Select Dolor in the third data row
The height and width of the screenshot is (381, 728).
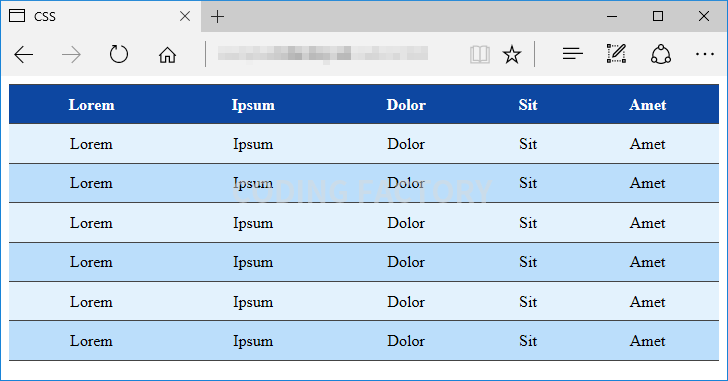click(406, 223)
